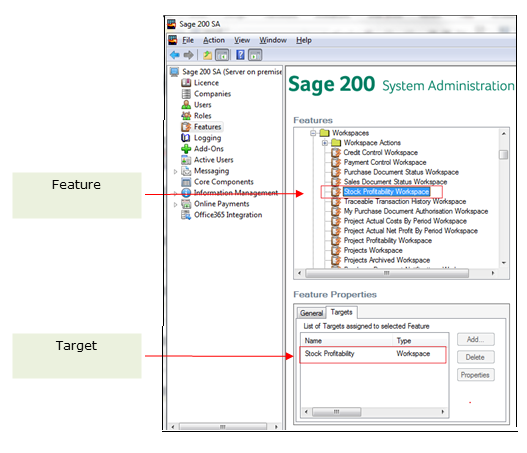Click the Logging book icon
Viewport: 527px width, 453px height.
coord(186,138)
